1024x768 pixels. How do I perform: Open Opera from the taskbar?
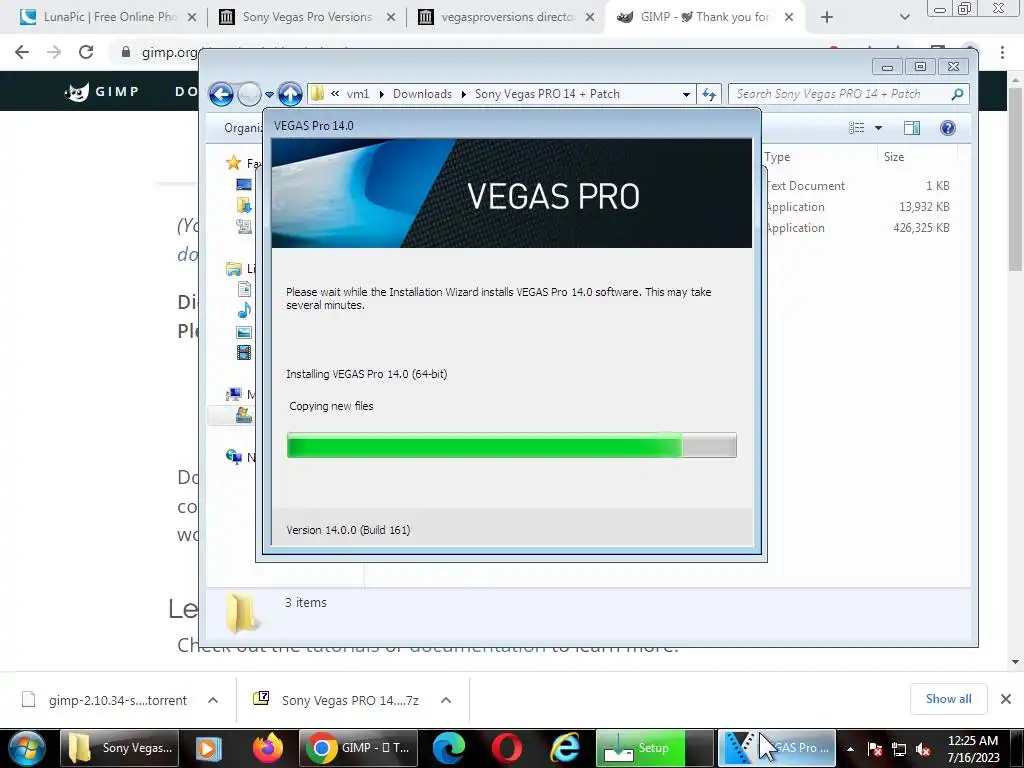(507, 748)
